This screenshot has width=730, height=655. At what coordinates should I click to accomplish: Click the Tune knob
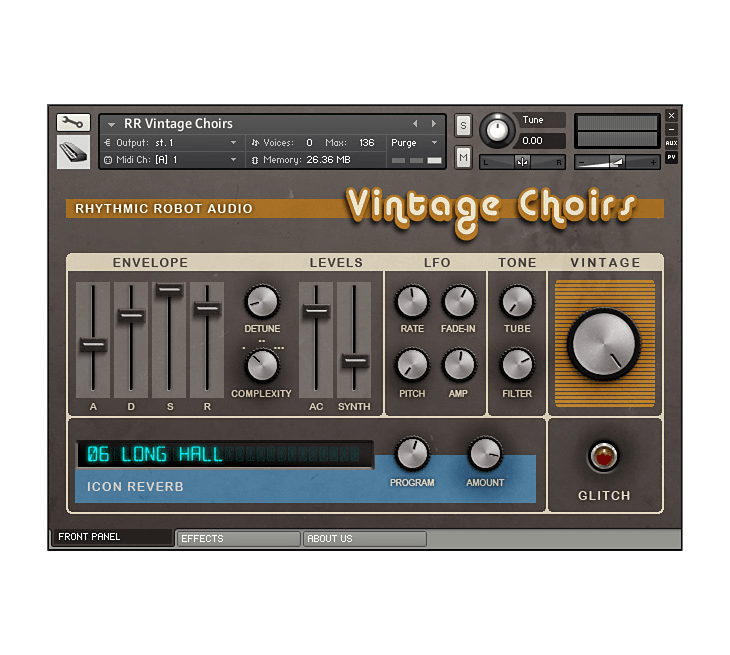497,130
